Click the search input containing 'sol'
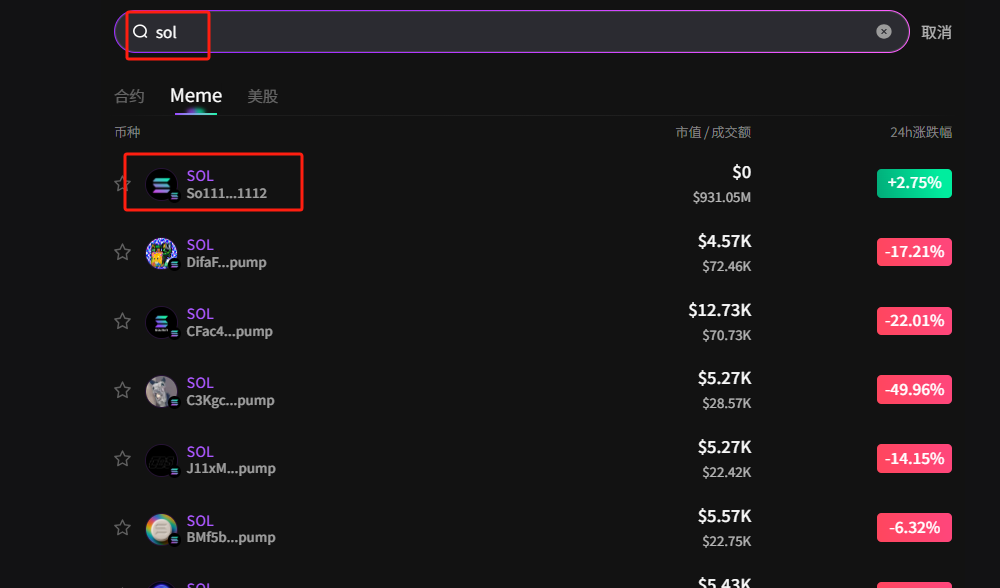Image resolution: width=1000 pixels, height=588 pixels. [x=511, y=31]
